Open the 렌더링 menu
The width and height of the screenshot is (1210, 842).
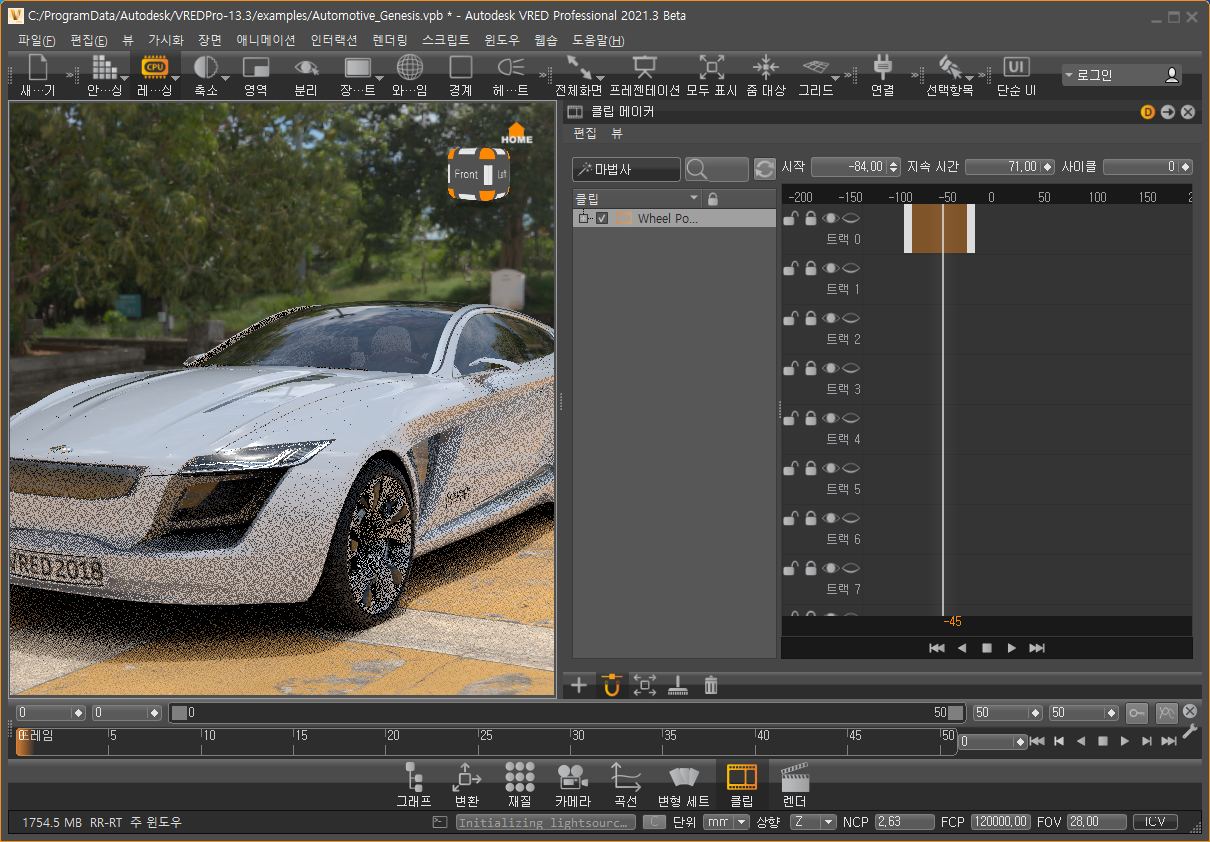point(390,40)
